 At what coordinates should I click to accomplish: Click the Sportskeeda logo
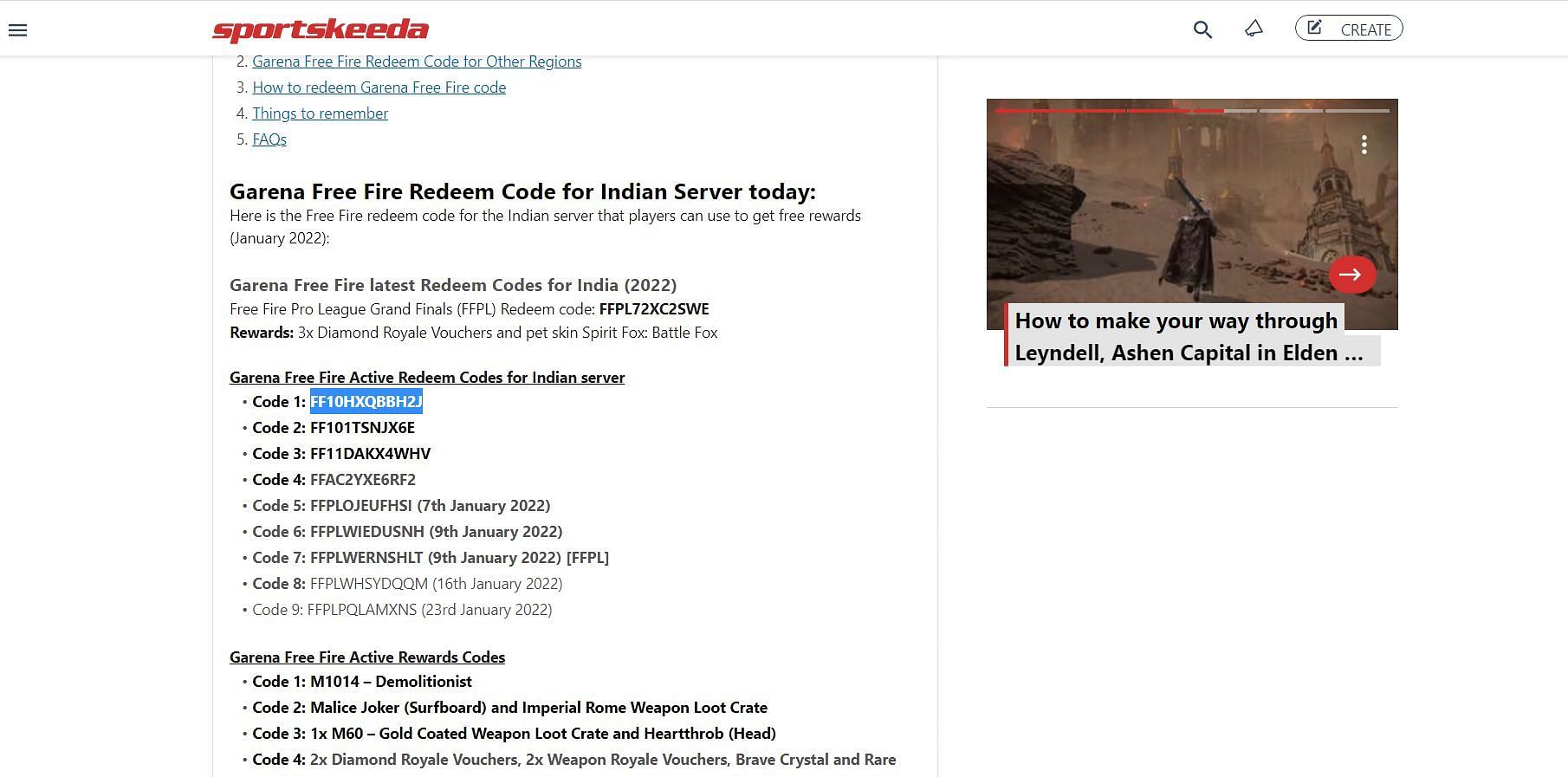pos(321,29)
